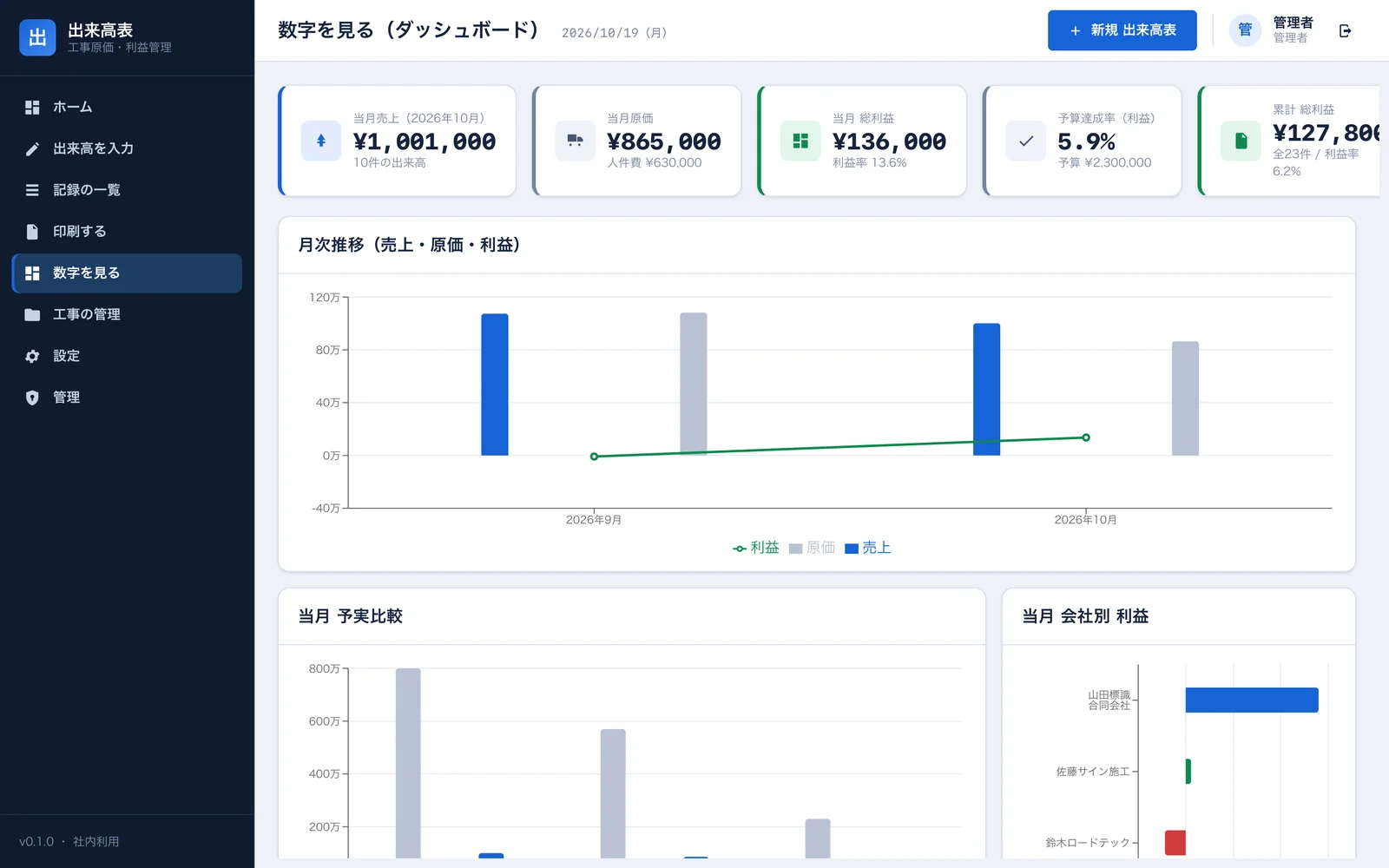Click the green grid icon on 総利益 card
The width and height of the screenshot is (1389, 868).
point(800,141)
